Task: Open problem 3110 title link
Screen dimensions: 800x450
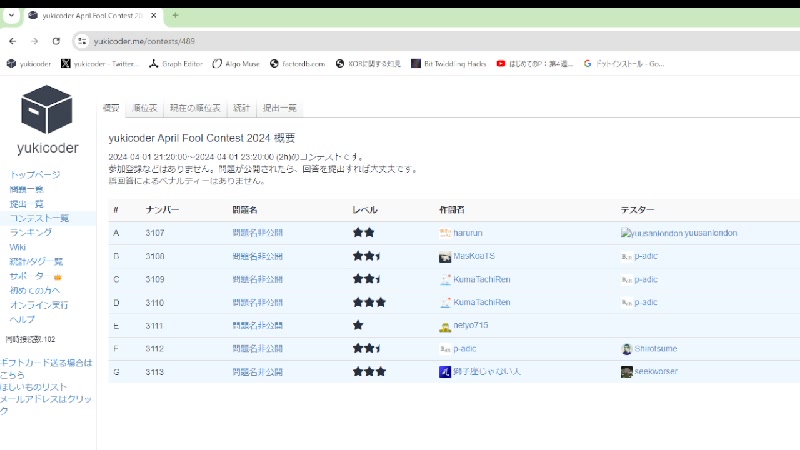Action: click(x=258, y=303)
